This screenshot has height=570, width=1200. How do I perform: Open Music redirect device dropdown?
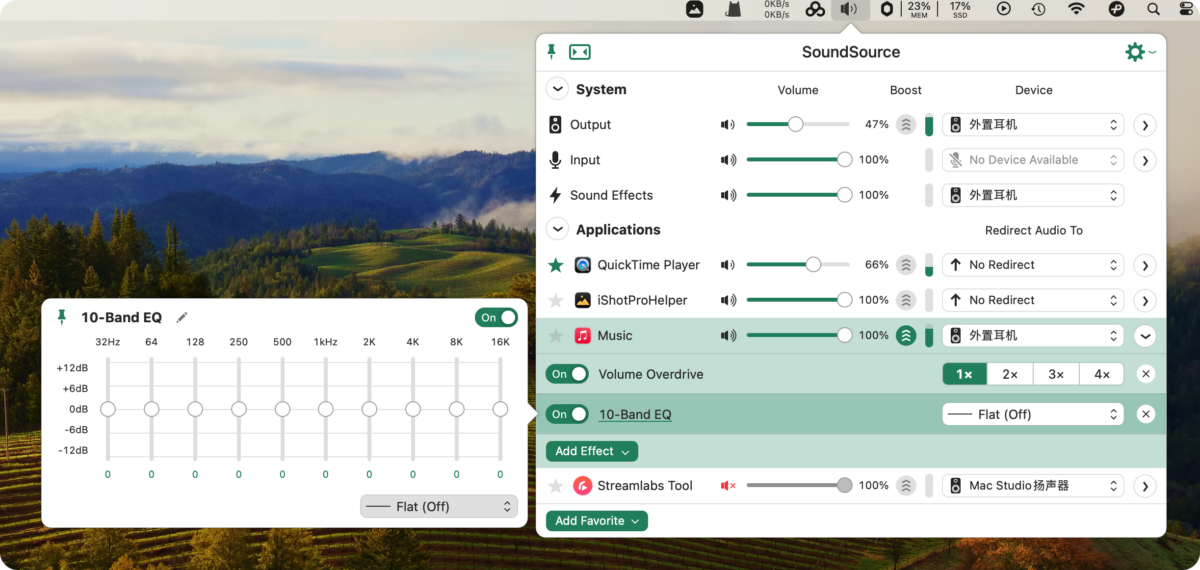tap(1033, 335)
